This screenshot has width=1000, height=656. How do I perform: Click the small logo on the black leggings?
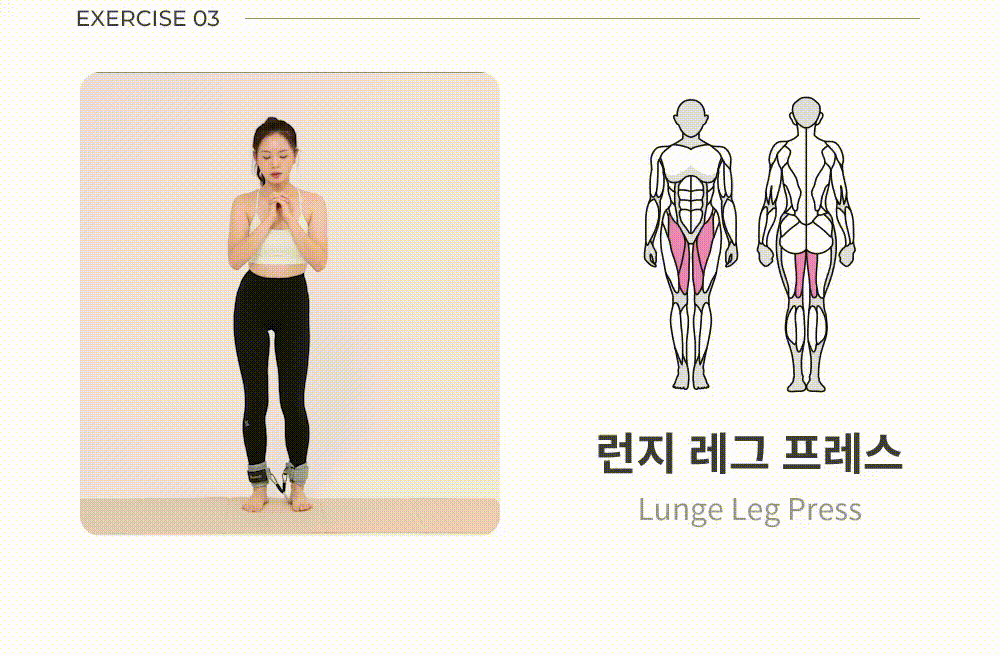click(246, 425)
